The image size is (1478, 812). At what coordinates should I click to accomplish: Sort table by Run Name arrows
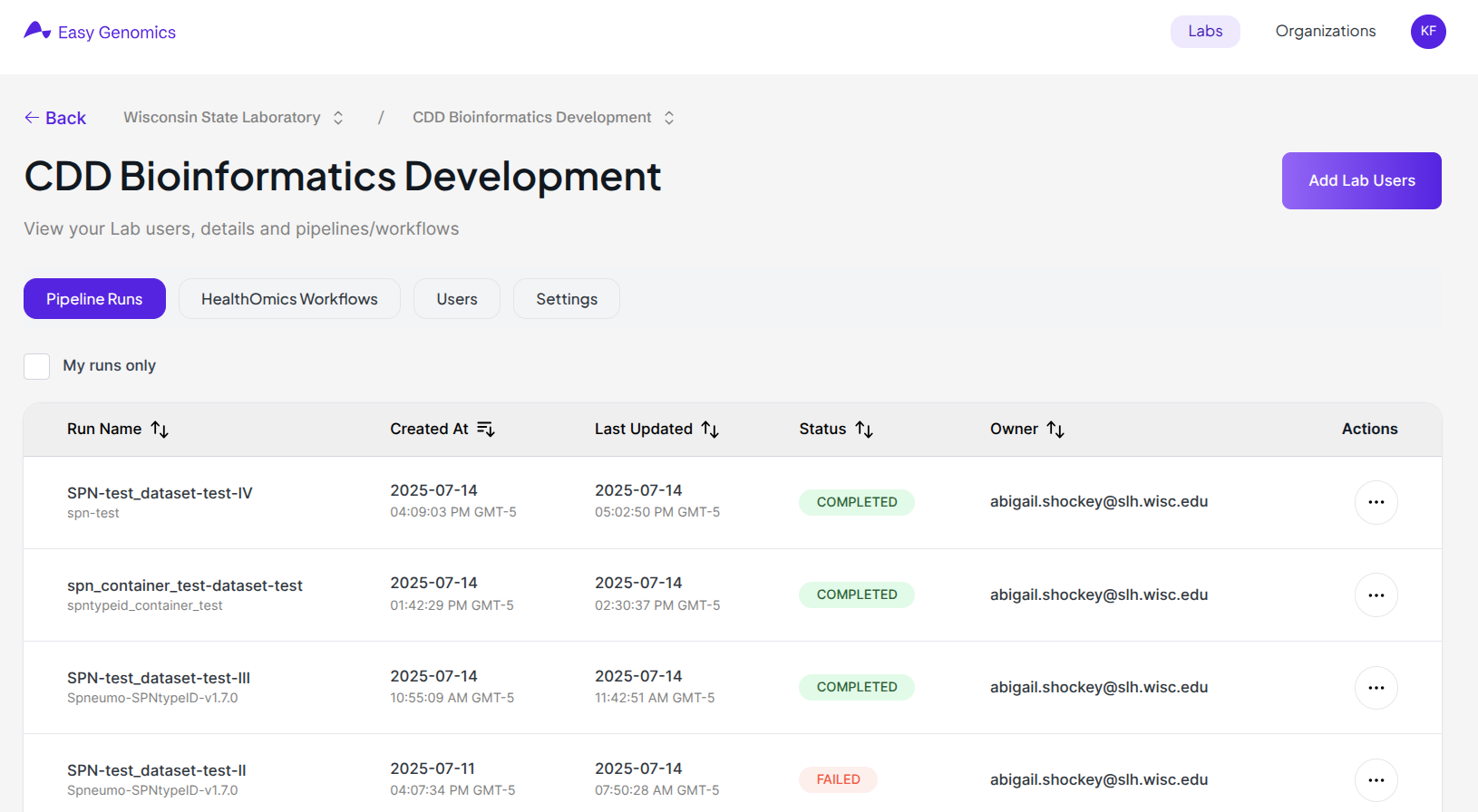(160, 430)
